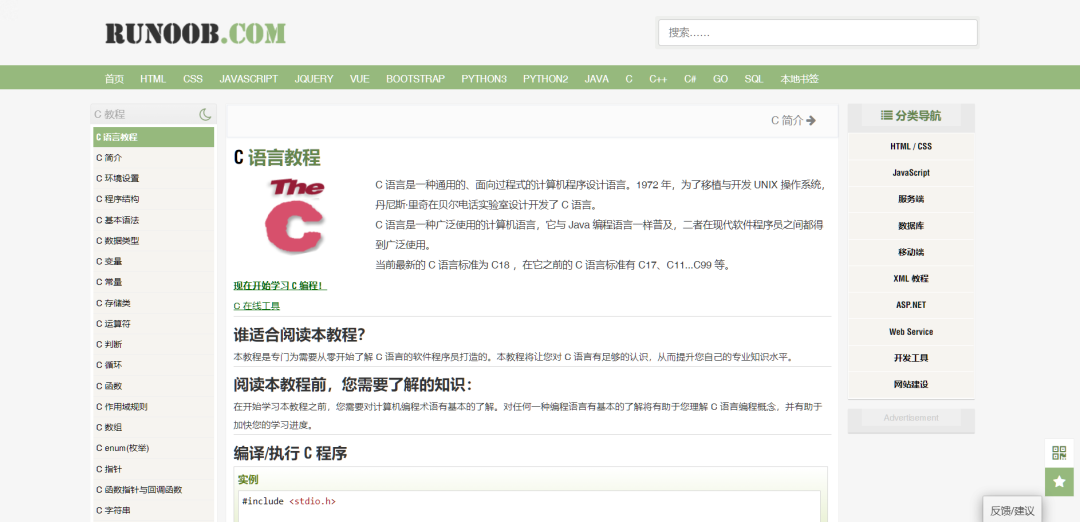
Task: Click the list icon beside 分类导航
Action: (x=886, y=116)
